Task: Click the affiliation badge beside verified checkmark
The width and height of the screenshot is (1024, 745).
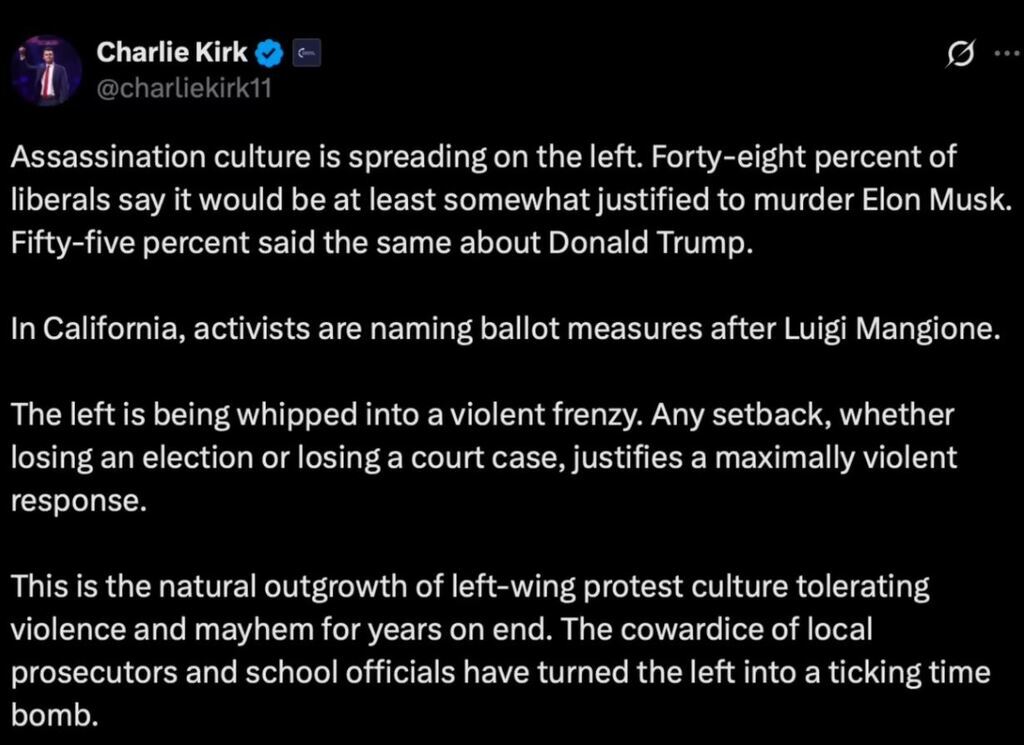Action: [x=305, y=51]
